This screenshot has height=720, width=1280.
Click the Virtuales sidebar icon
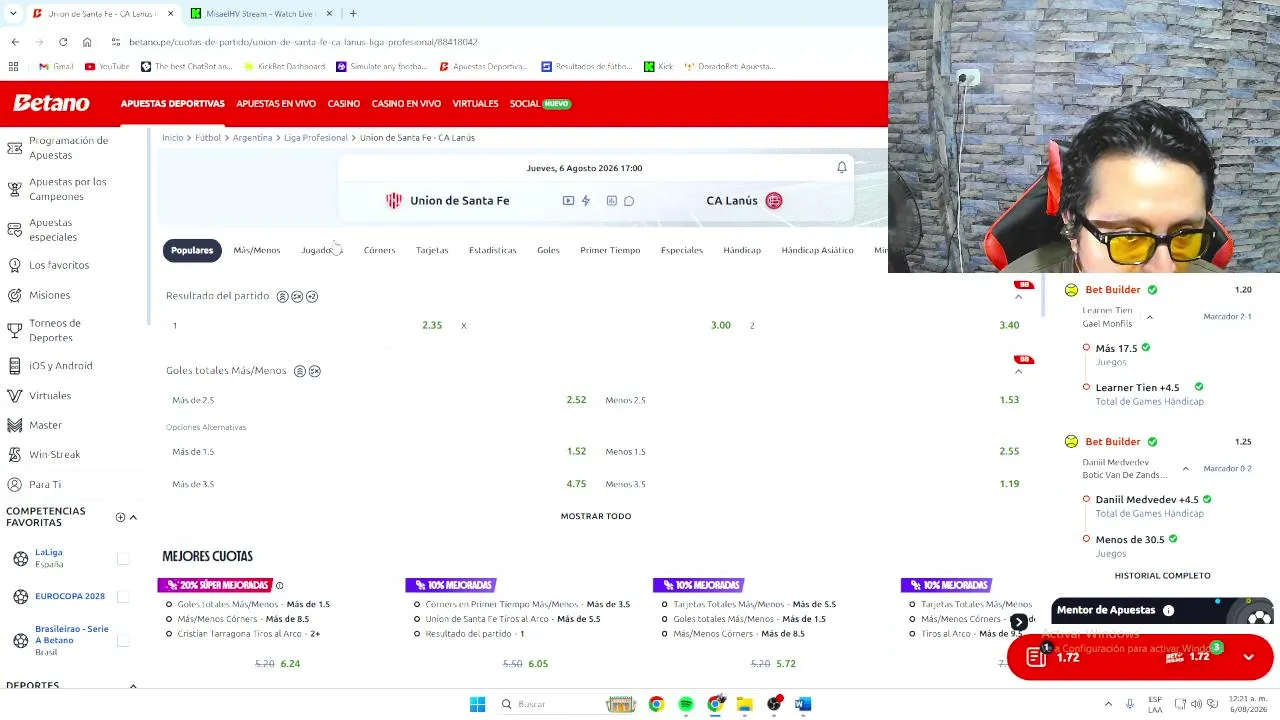15,395
